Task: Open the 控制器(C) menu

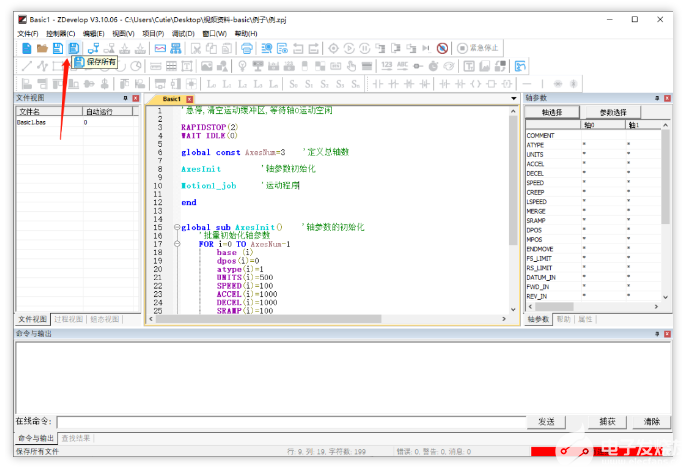Action: [x=61, y=33]
